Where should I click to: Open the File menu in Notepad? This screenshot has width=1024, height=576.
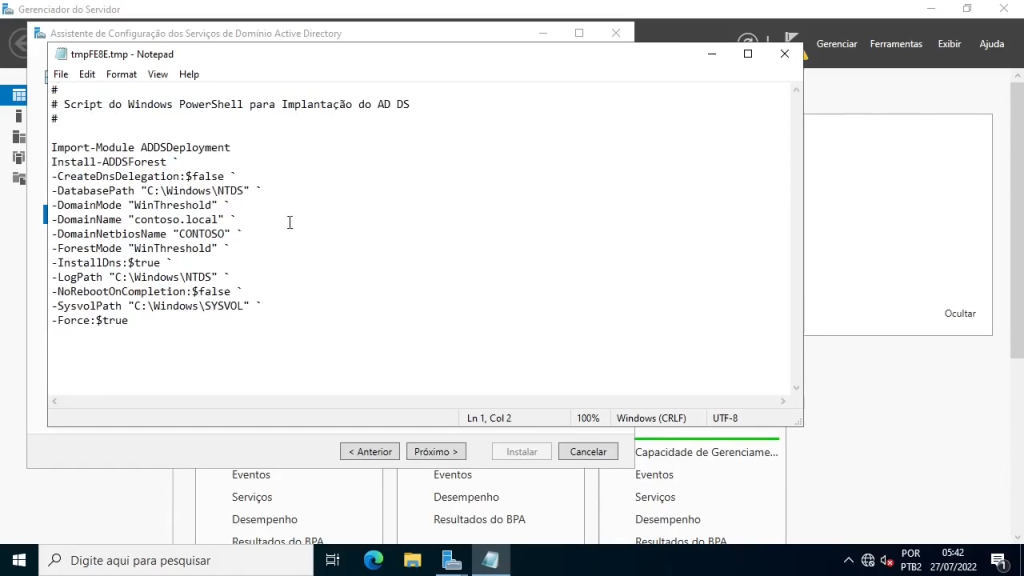coord(61,74)
